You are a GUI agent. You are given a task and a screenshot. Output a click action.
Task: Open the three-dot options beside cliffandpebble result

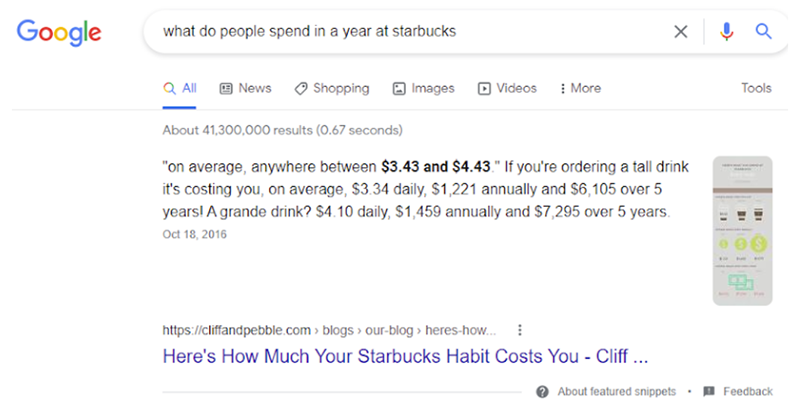click(x=519, y=329)
